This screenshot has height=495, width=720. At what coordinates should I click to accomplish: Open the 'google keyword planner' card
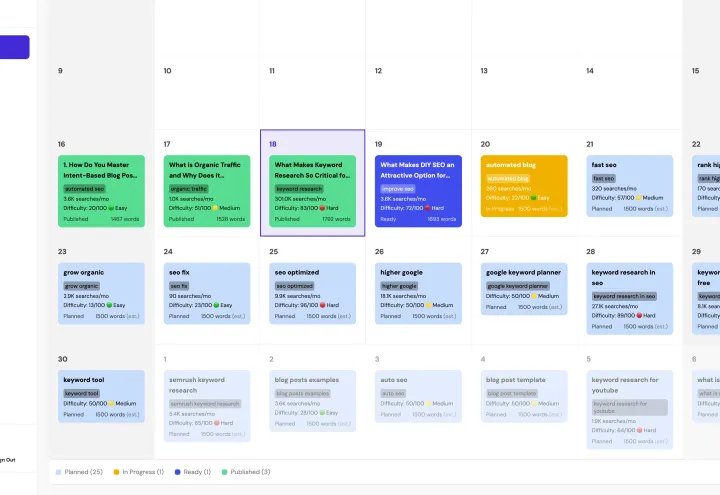click(x=524, y=289)
